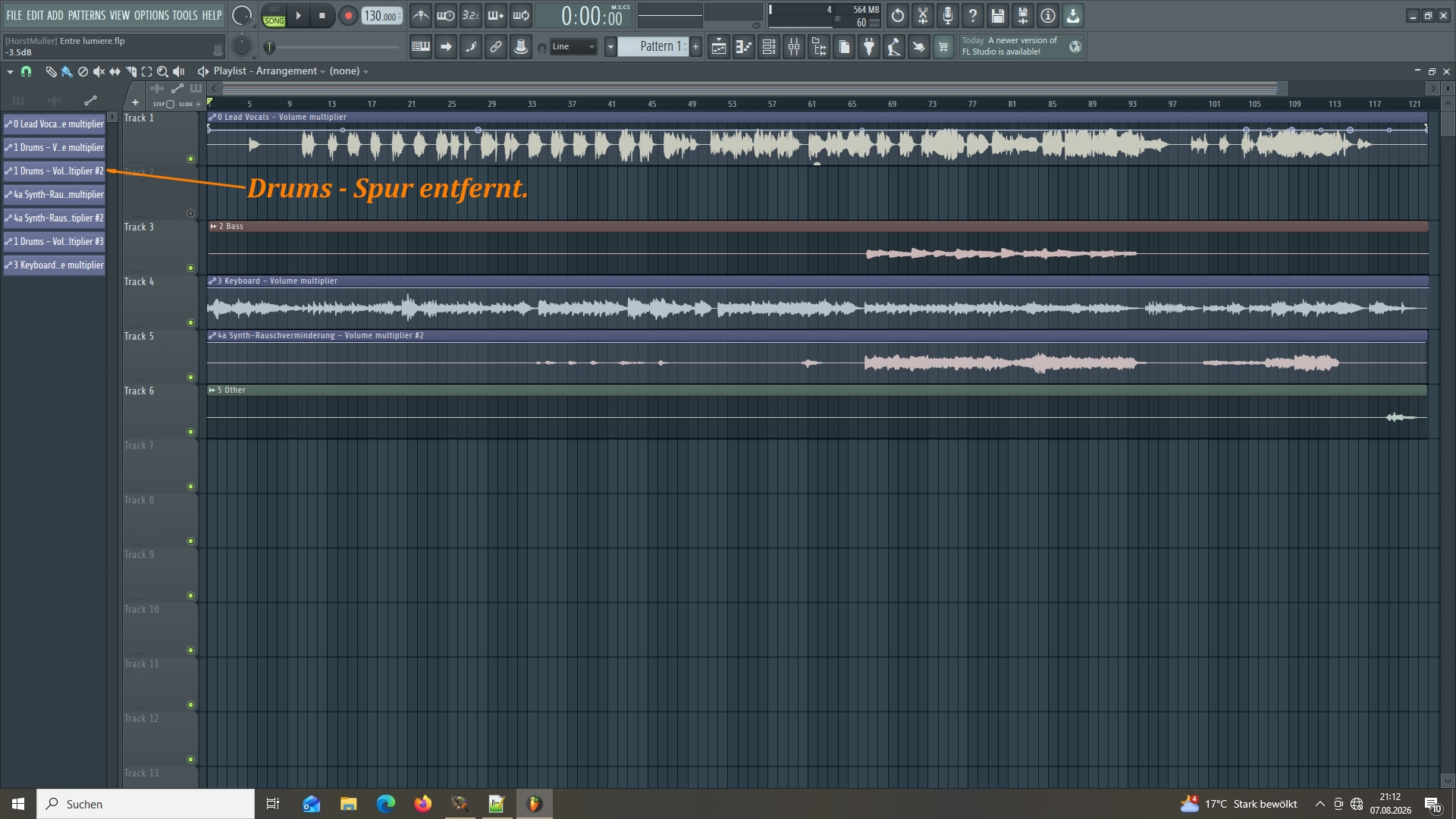Add a new pattern with plus button
Screen dimensions: 1456x819
click(x=695, y=47)
